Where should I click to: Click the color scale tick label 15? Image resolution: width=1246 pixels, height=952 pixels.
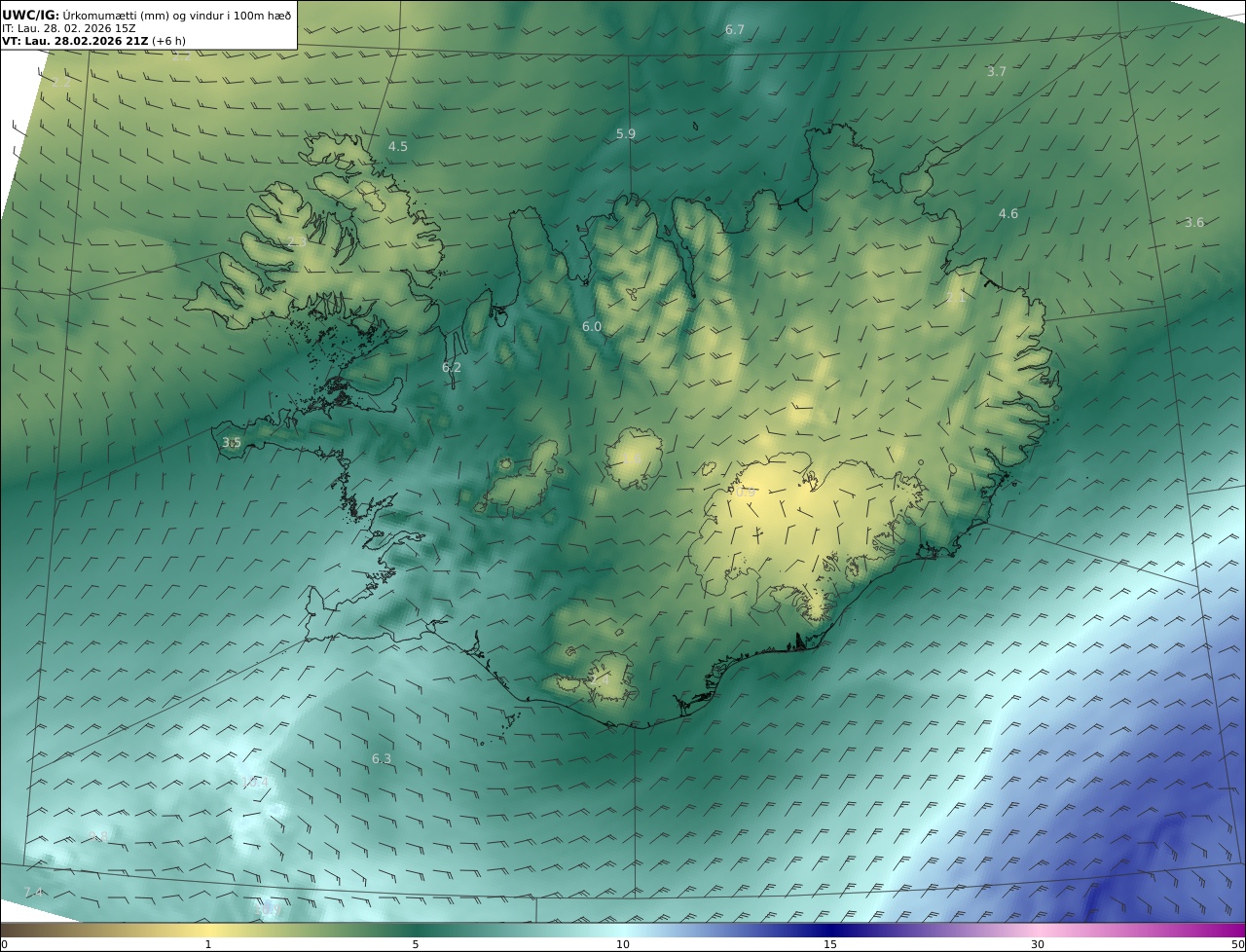coord(830,944)
